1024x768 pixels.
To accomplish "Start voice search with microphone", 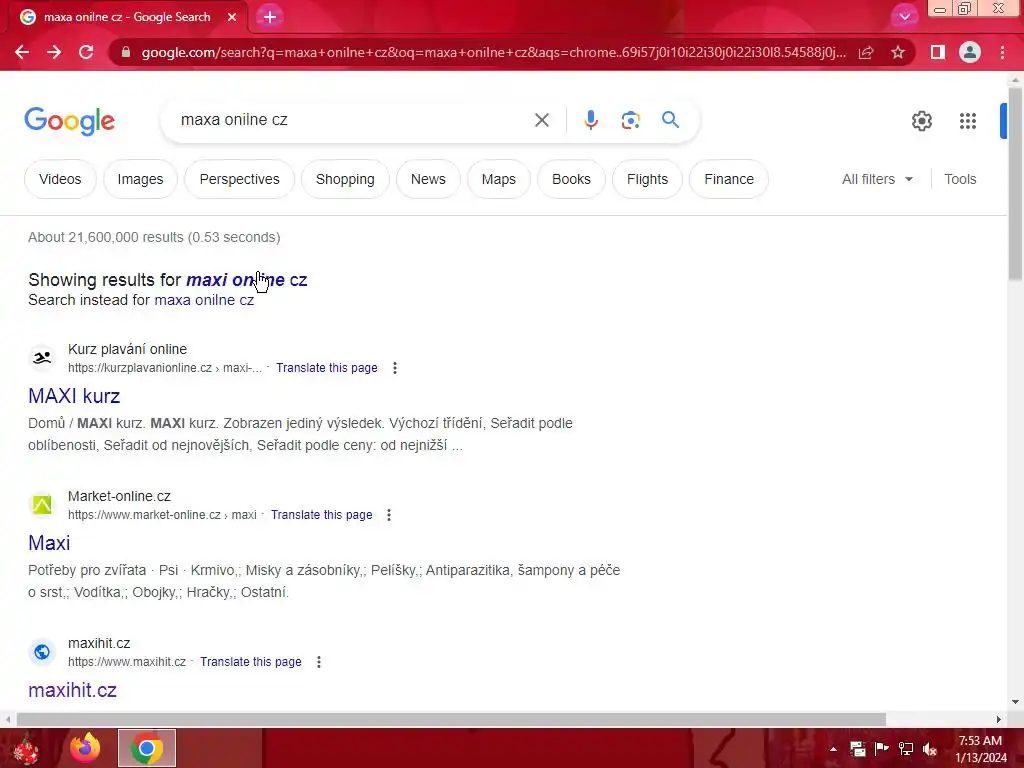I will coord(590,120).
